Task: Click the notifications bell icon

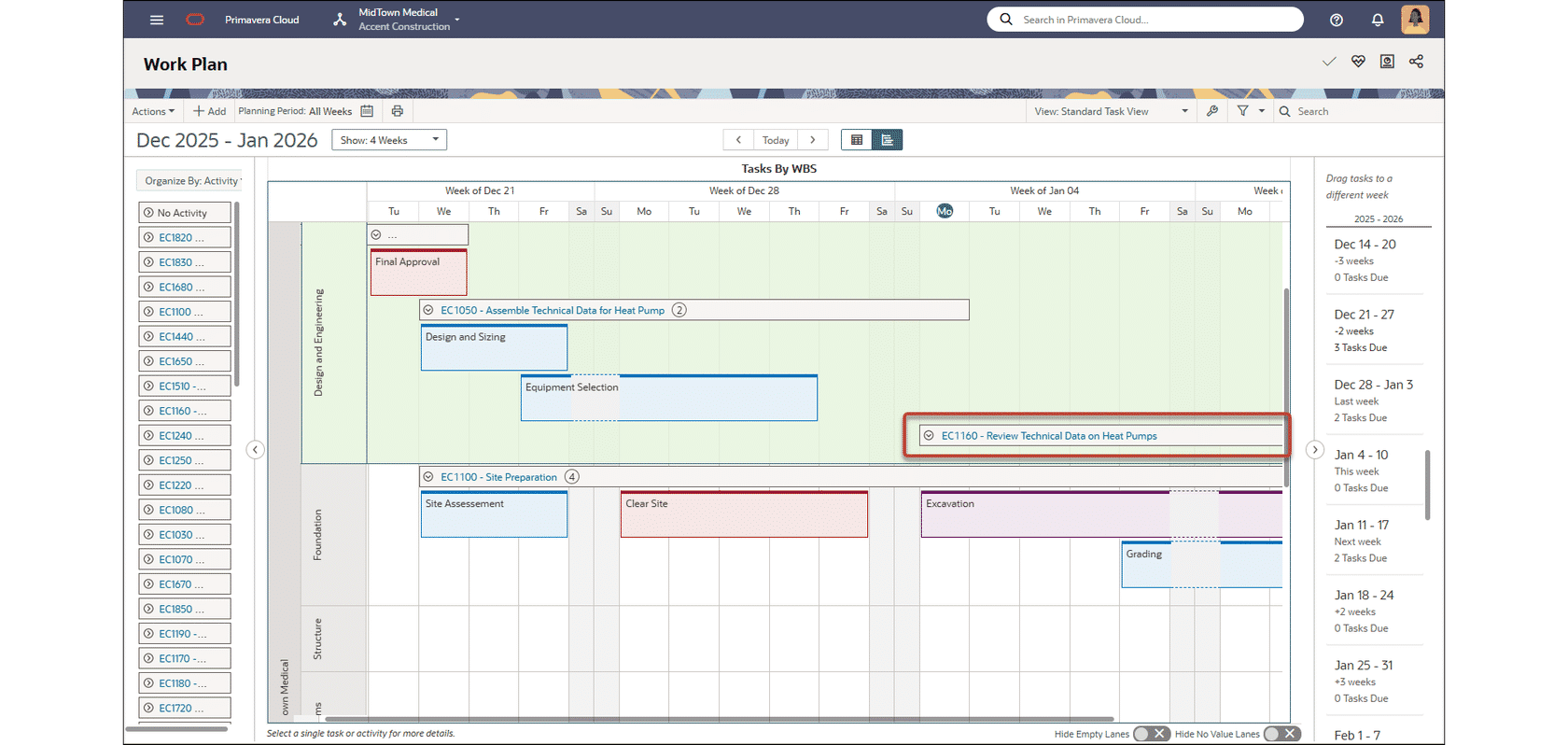Action: point(1377,20)
